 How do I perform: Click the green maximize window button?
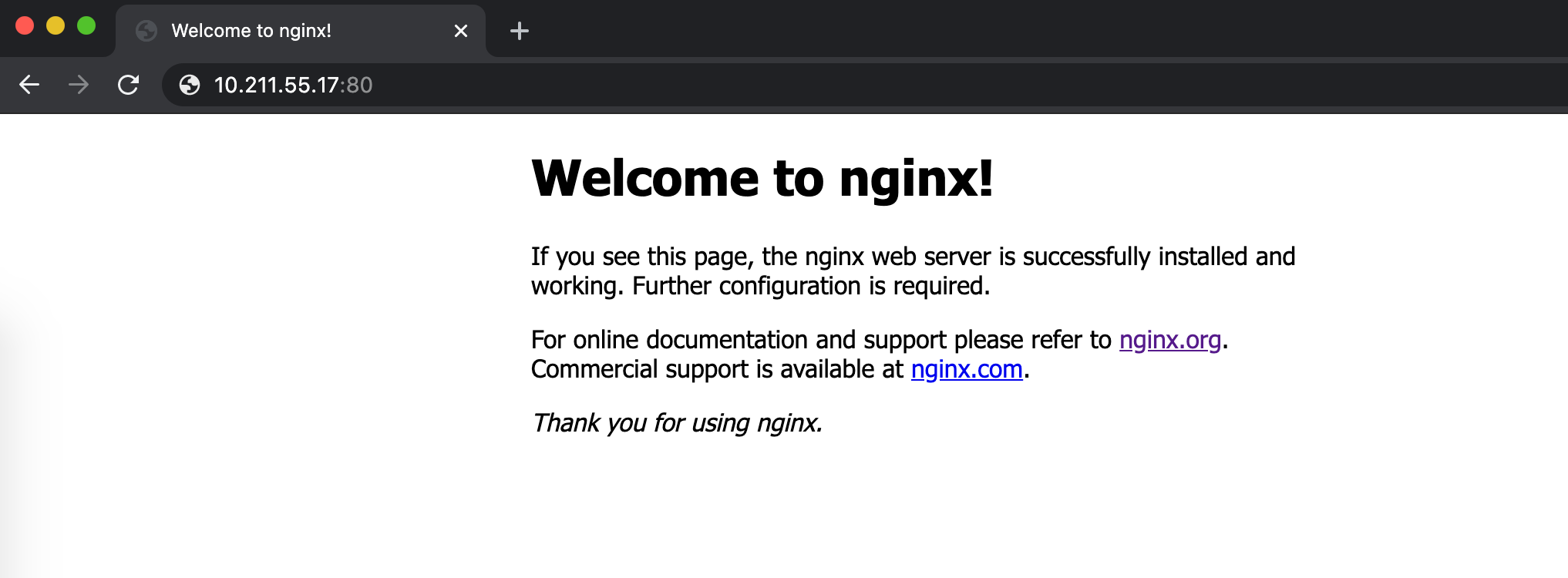point(86,25)
